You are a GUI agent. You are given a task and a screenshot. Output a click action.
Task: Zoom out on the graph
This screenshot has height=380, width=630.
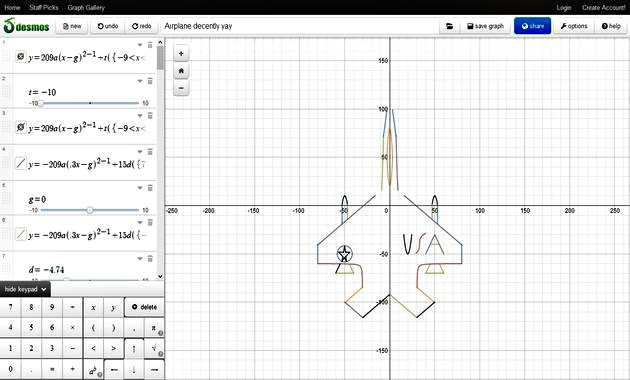point(181,88)
